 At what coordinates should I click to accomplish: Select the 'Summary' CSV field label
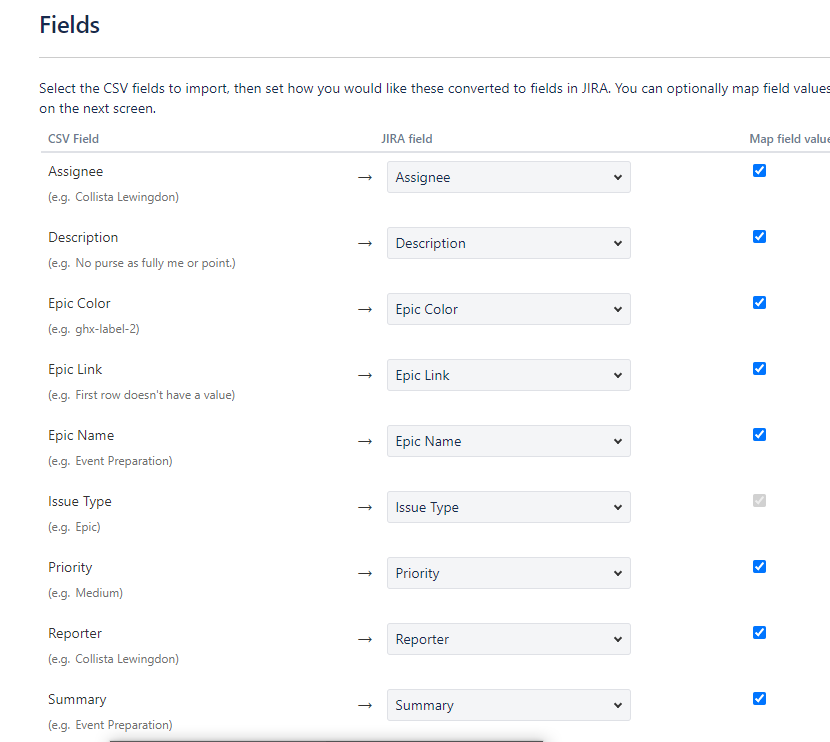coord(77,699)
